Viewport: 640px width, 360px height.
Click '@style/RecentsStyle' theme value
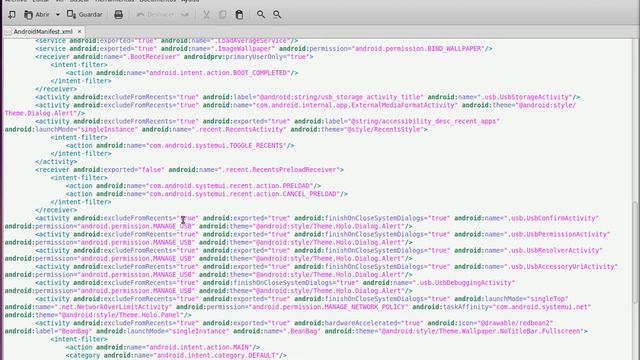(384, 129)
